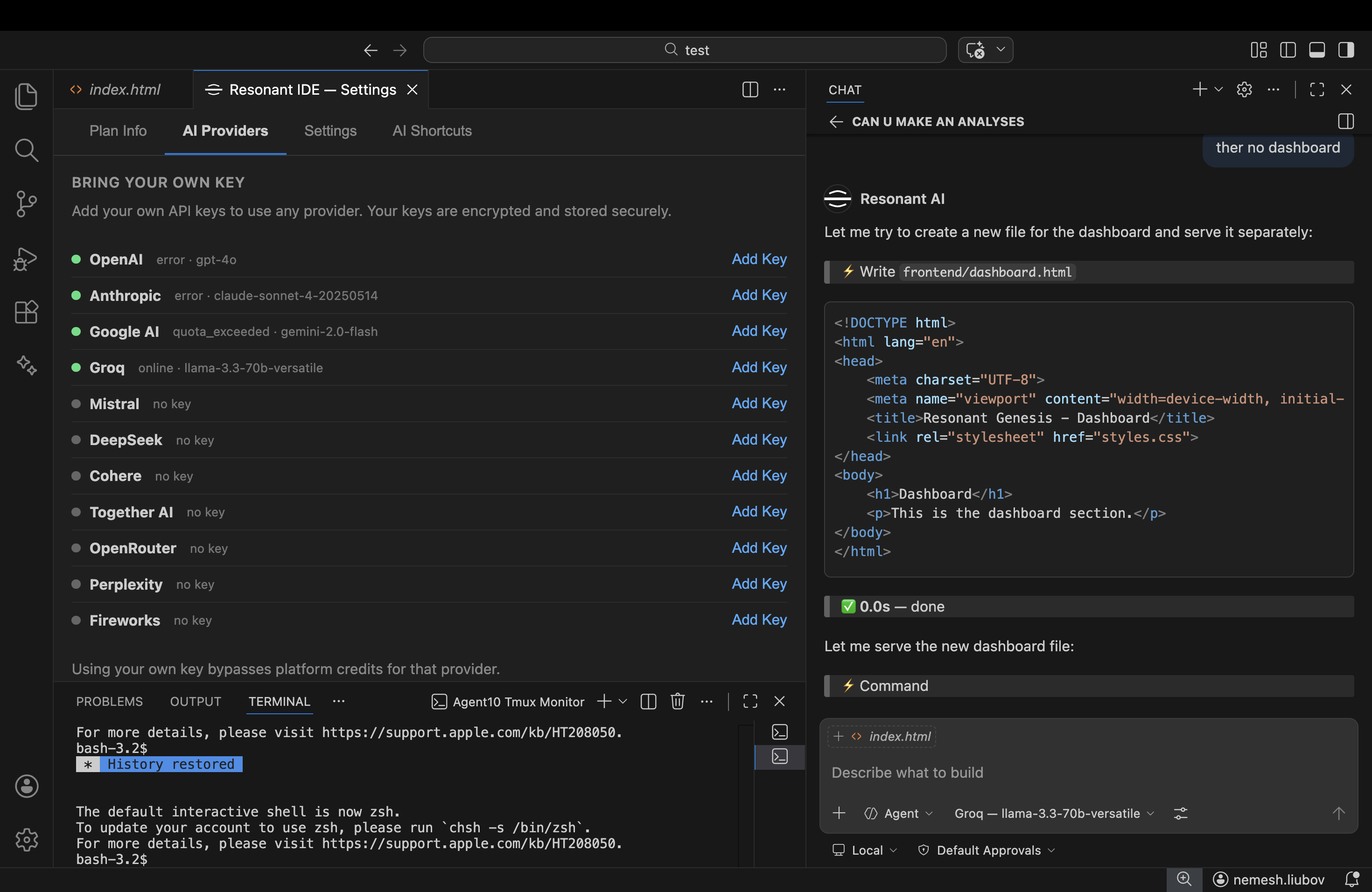Open the Source Control view
1372x892 pixels.
[26, 204]
